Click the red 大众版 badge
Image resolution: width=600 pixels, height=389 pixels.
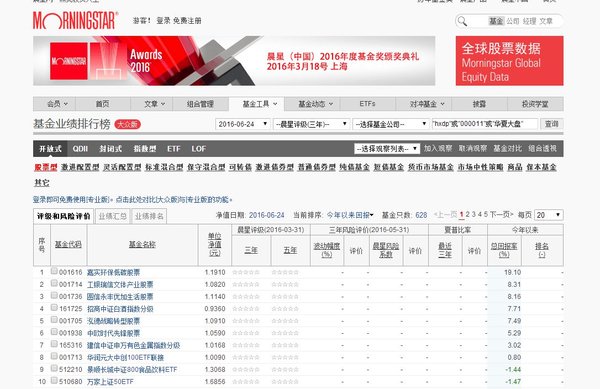click(127, 124)
